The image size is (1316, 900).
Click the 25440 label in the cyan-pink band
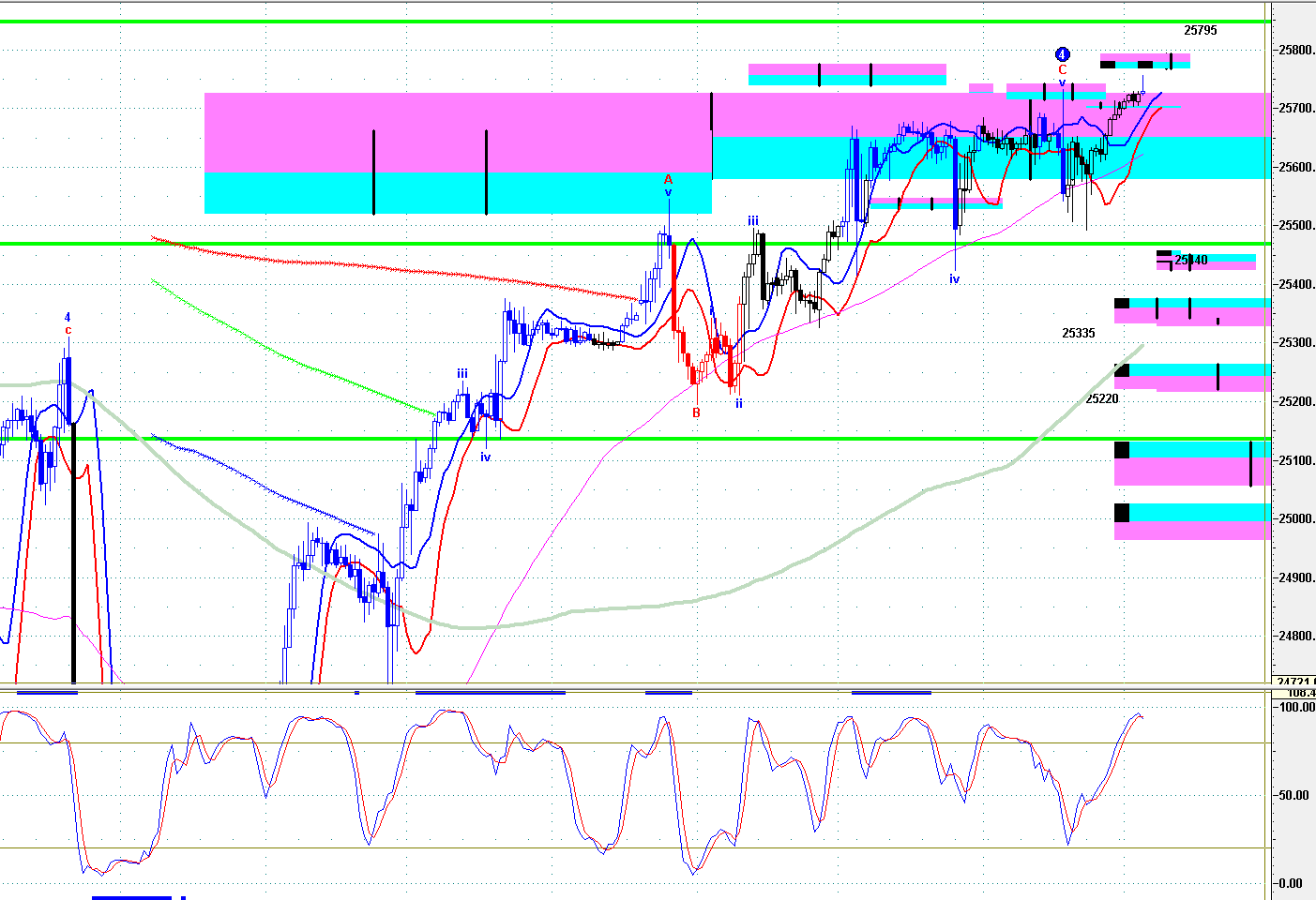point(1190,260)
